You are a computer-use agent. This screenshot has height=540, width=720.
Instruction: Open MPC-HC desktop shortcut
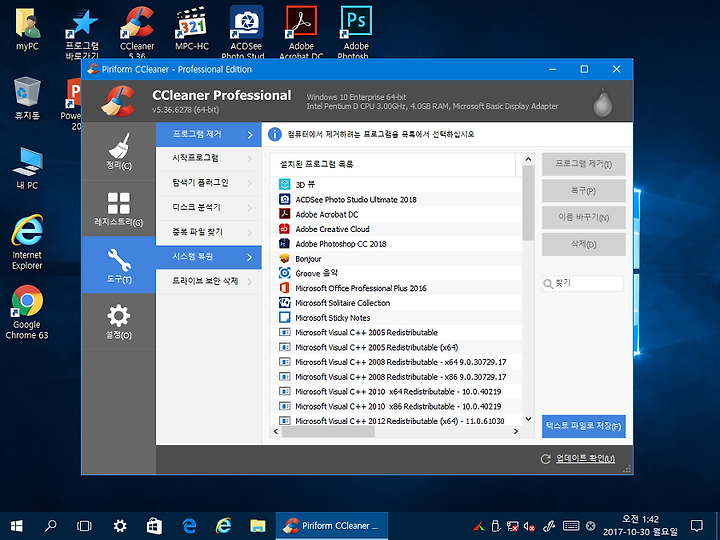(x=192, y=28)
